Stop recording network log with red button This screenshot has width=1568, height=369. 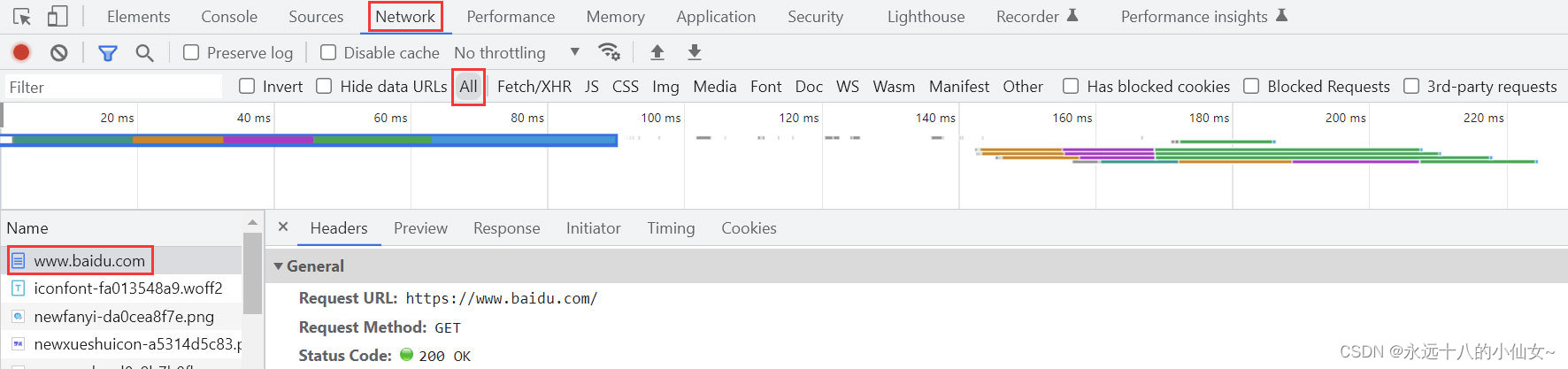(21, 52)
